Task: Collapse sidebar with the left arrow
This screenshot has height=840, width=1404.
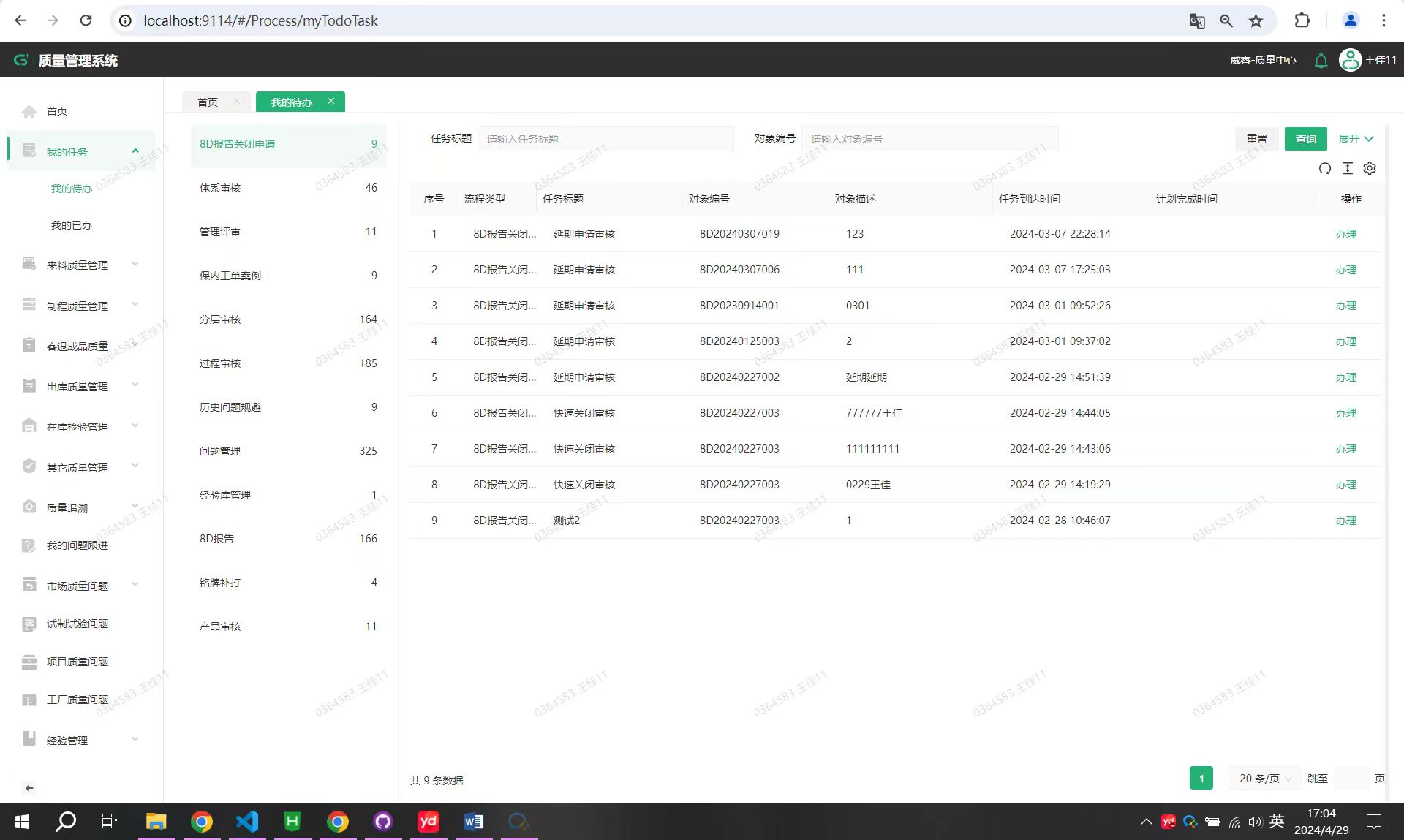Action: click(x=29, y=787)
